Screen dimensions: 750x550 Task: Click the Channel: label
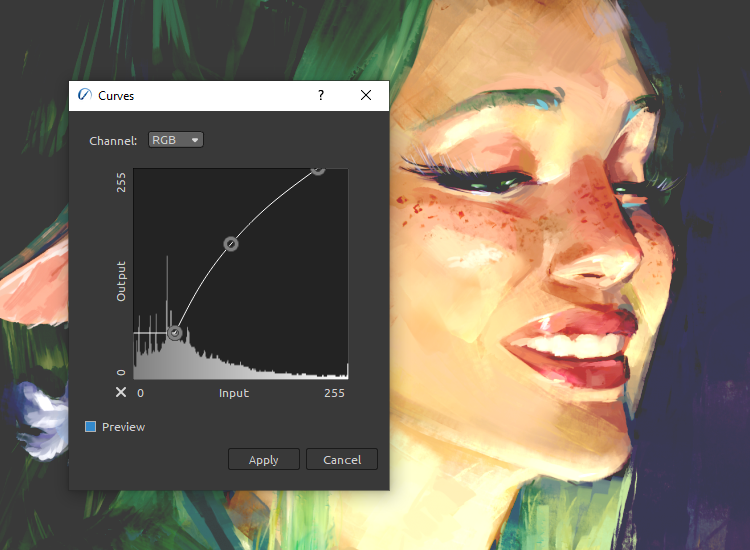[113, 141]
